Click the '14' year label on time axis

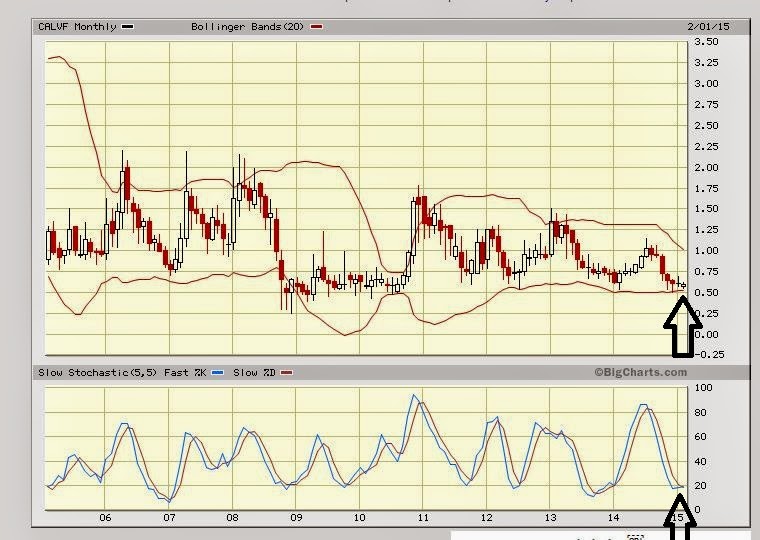point(614,518)
